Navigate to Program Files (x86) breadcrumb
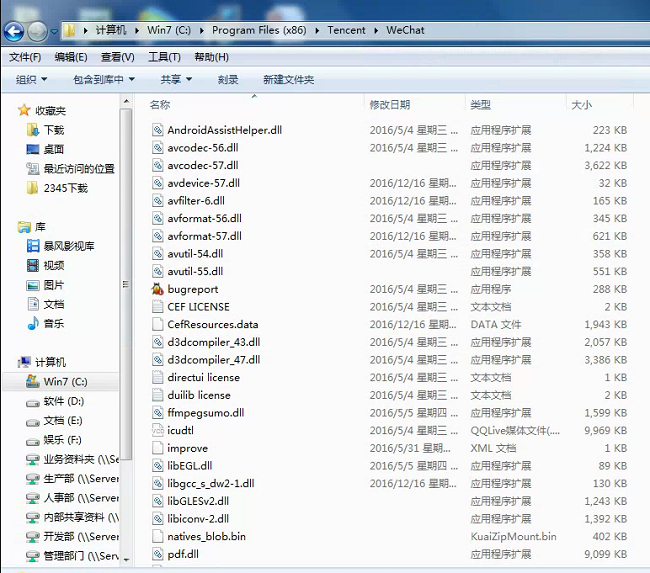Screen dimensions: 650x573 [259, 30]
